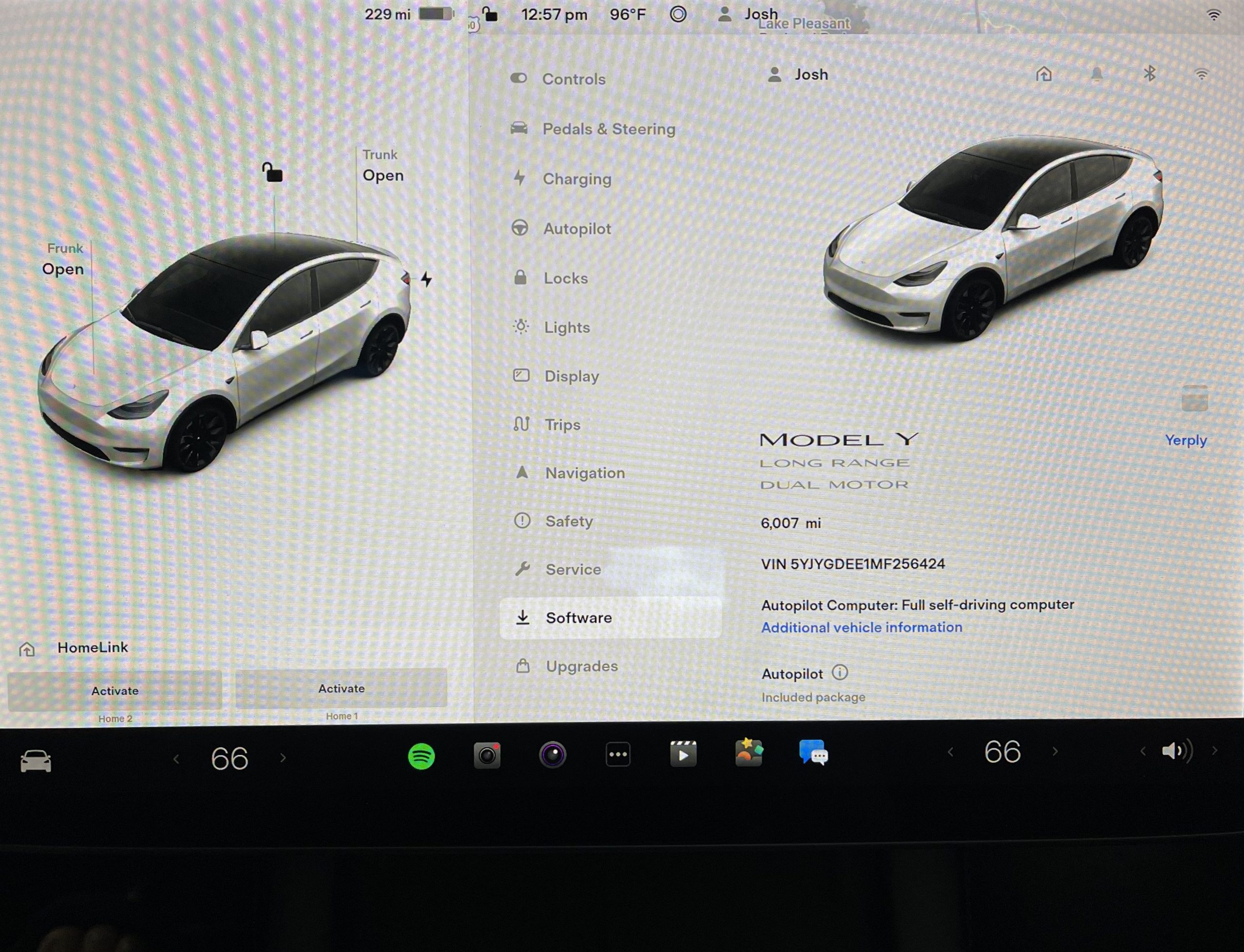The image size is (1244, 952).
Task: Decrease passenger temperature with left chevron
Action: coord(950,752)
